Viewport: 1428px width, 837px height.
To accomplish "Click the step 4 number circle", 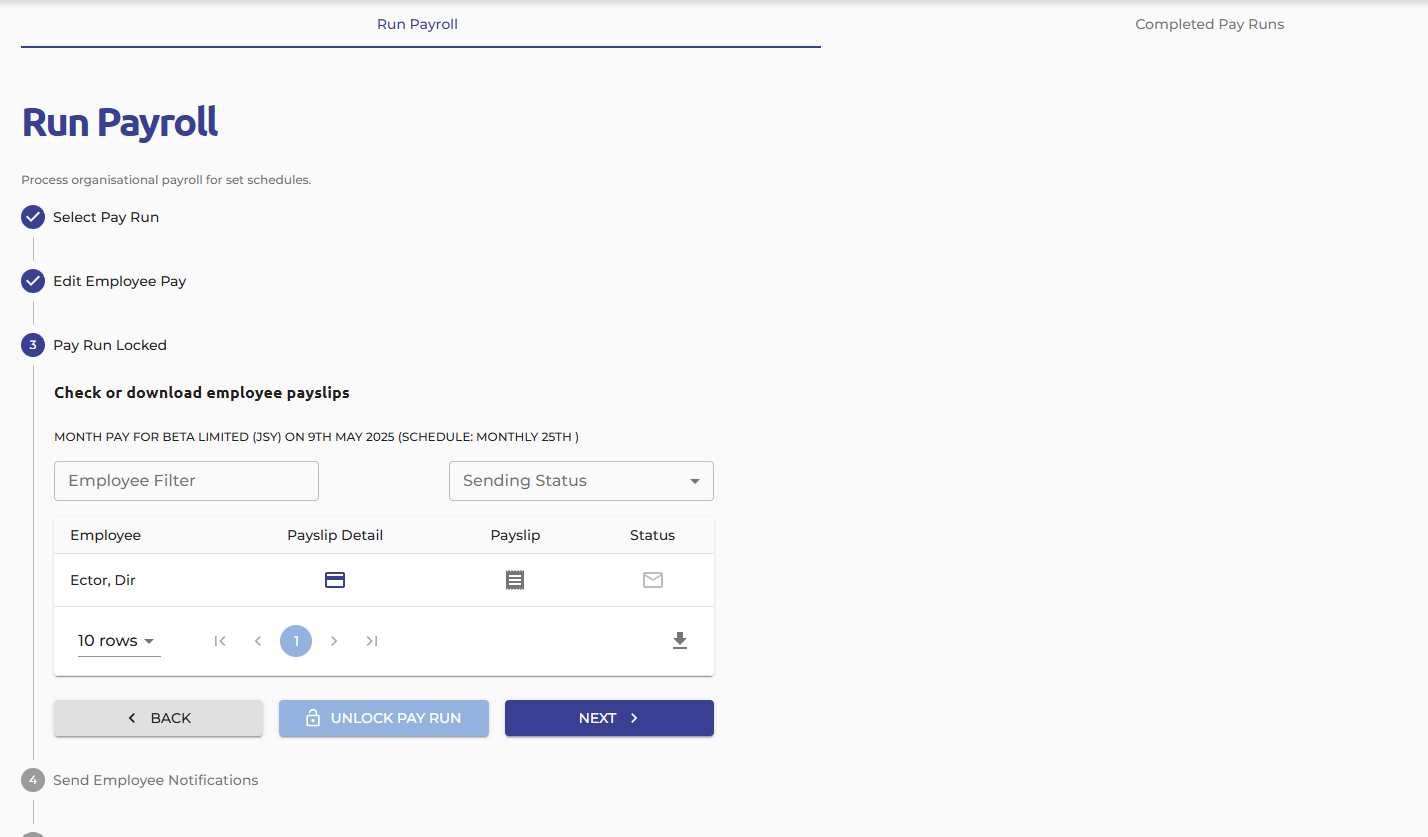I will click(x=33, y=780).
